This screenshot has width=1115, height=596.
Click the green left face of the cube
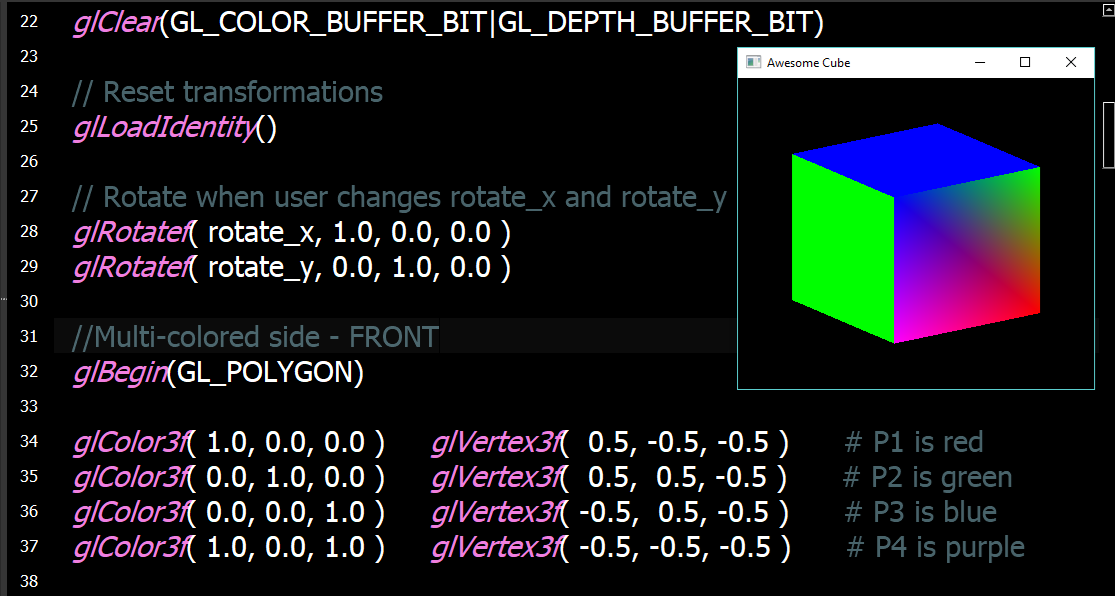click(842, 248)
